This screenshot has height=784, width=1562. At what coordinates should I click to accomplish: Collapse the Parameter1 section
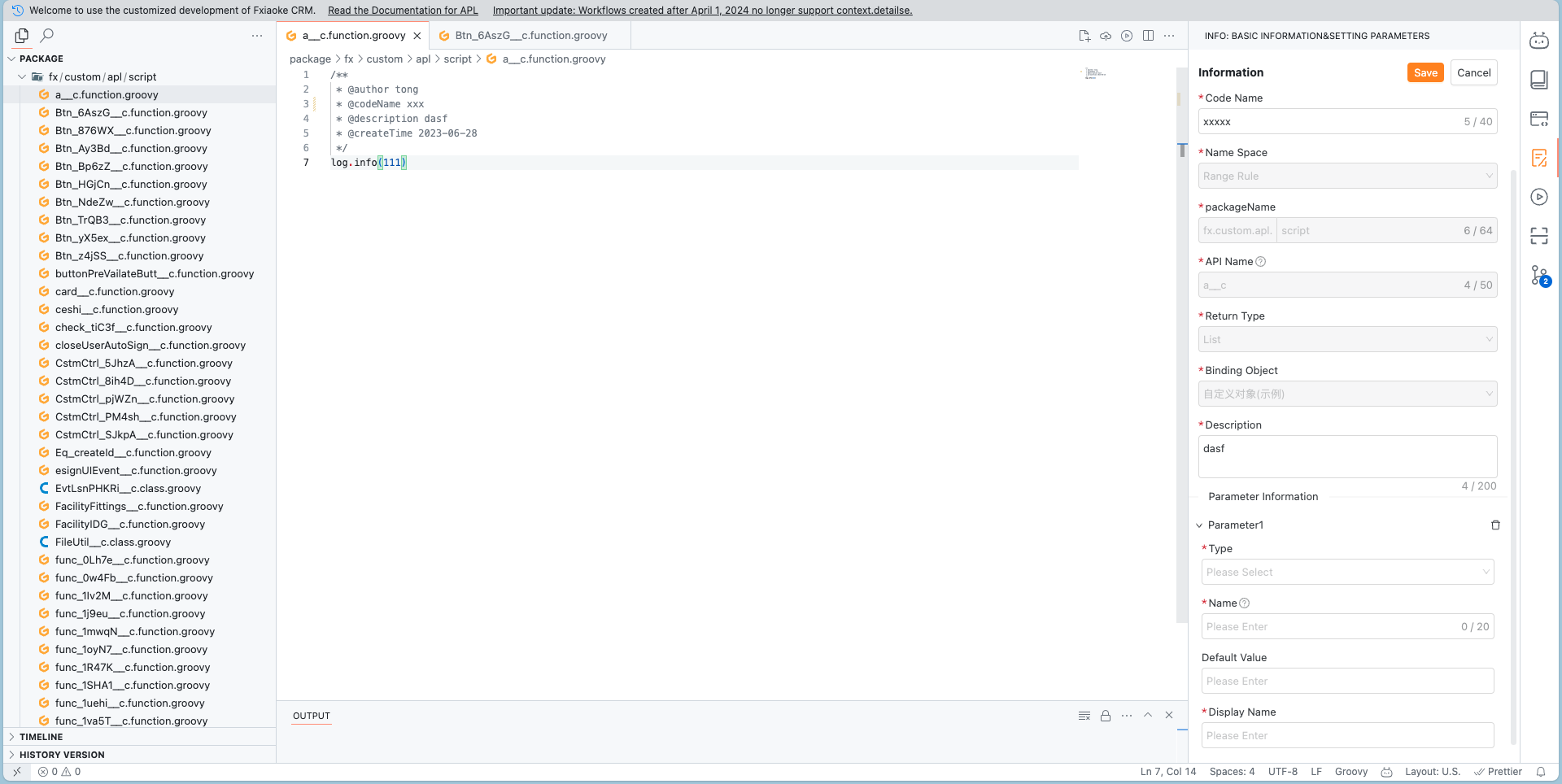pyautogui.click(x=1200, y=525)
